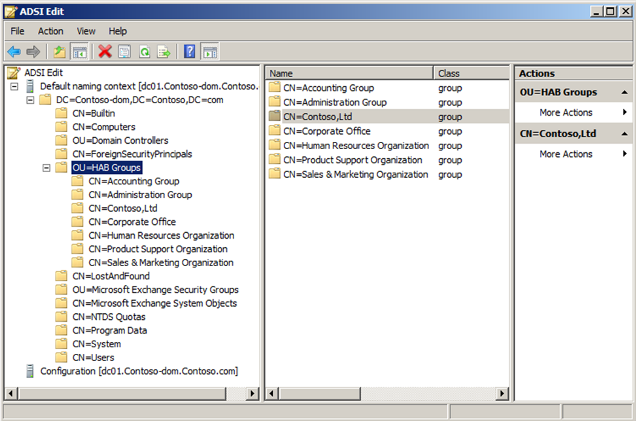Select CN=Computers in the tree
Viewport: 636px width, 421px height.
pyautogui.click(x=104, y=127)
